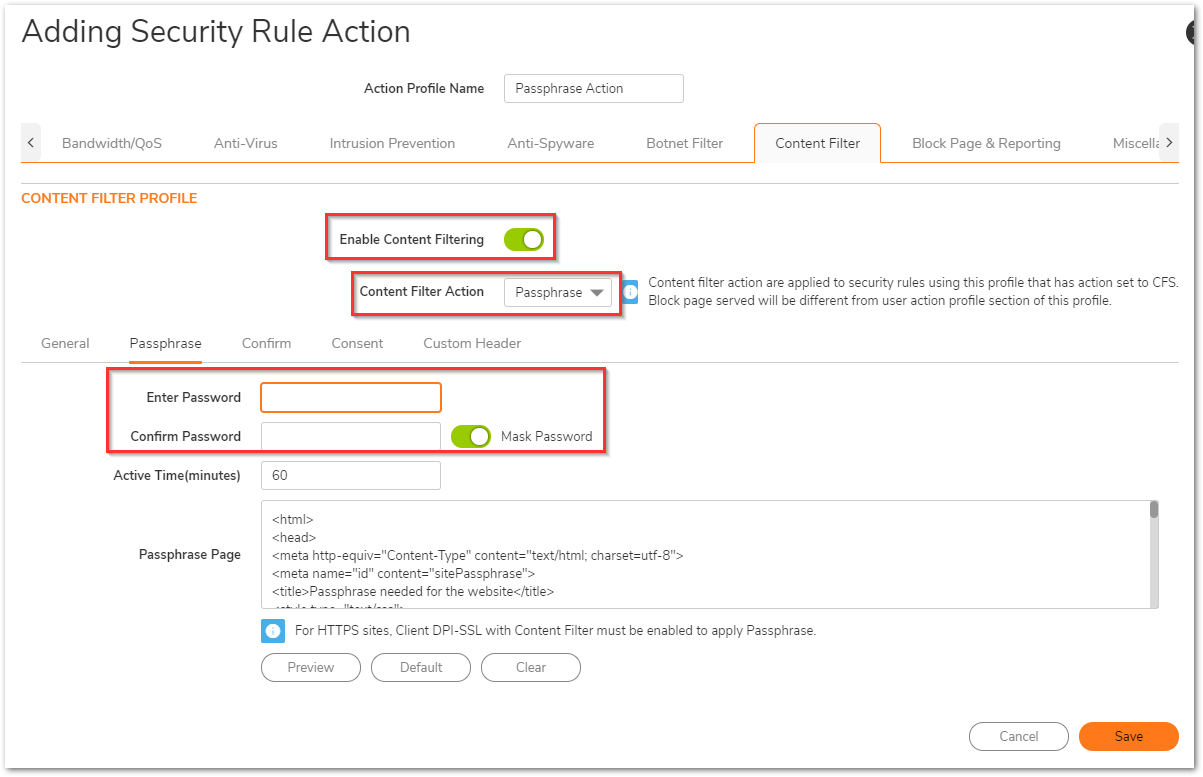This screenshot has width=1203, height=777.
Task: Open the Confirm sub-tab
Action: [266, 343]
